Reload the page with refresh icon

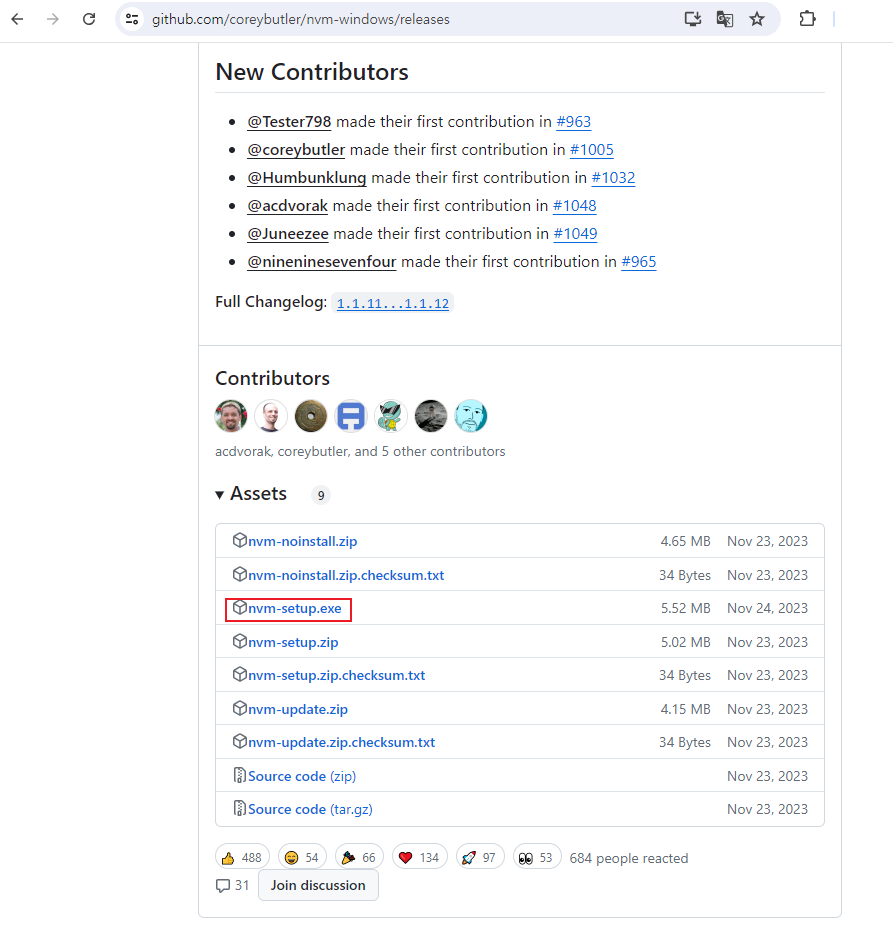tap(89, 19)
